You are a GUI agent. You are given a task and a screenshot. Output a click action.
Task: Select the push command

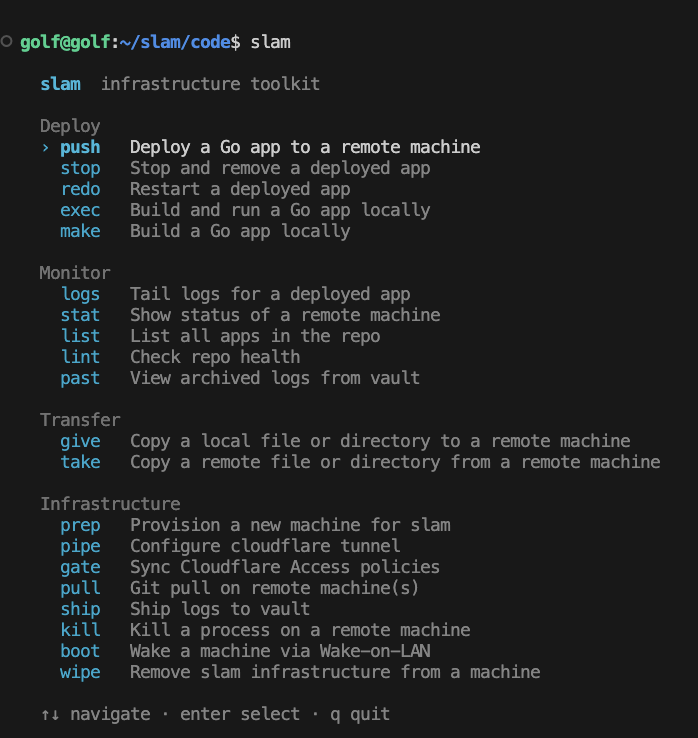80,147
